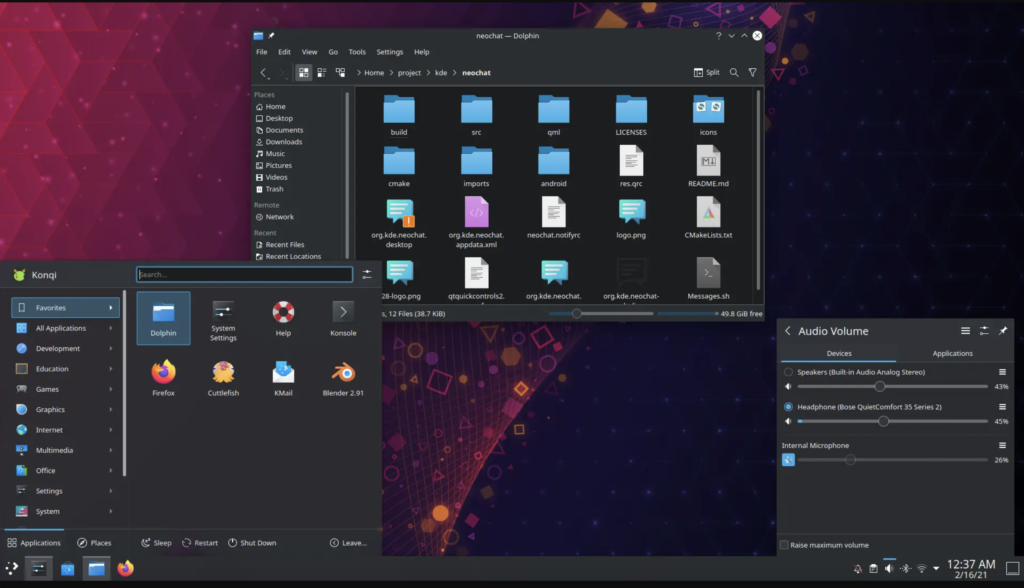Select the Messages.sh script file

709,278
